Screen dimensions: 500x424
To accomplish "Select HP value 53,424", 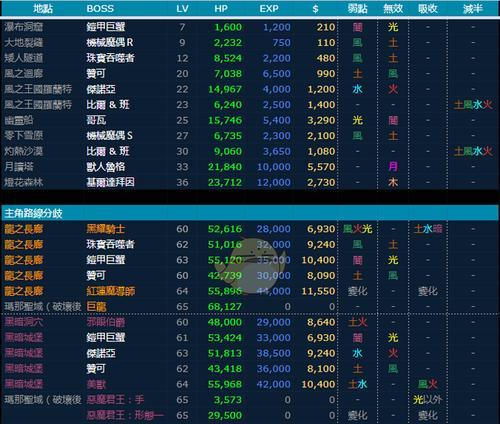I will [225, 338].
